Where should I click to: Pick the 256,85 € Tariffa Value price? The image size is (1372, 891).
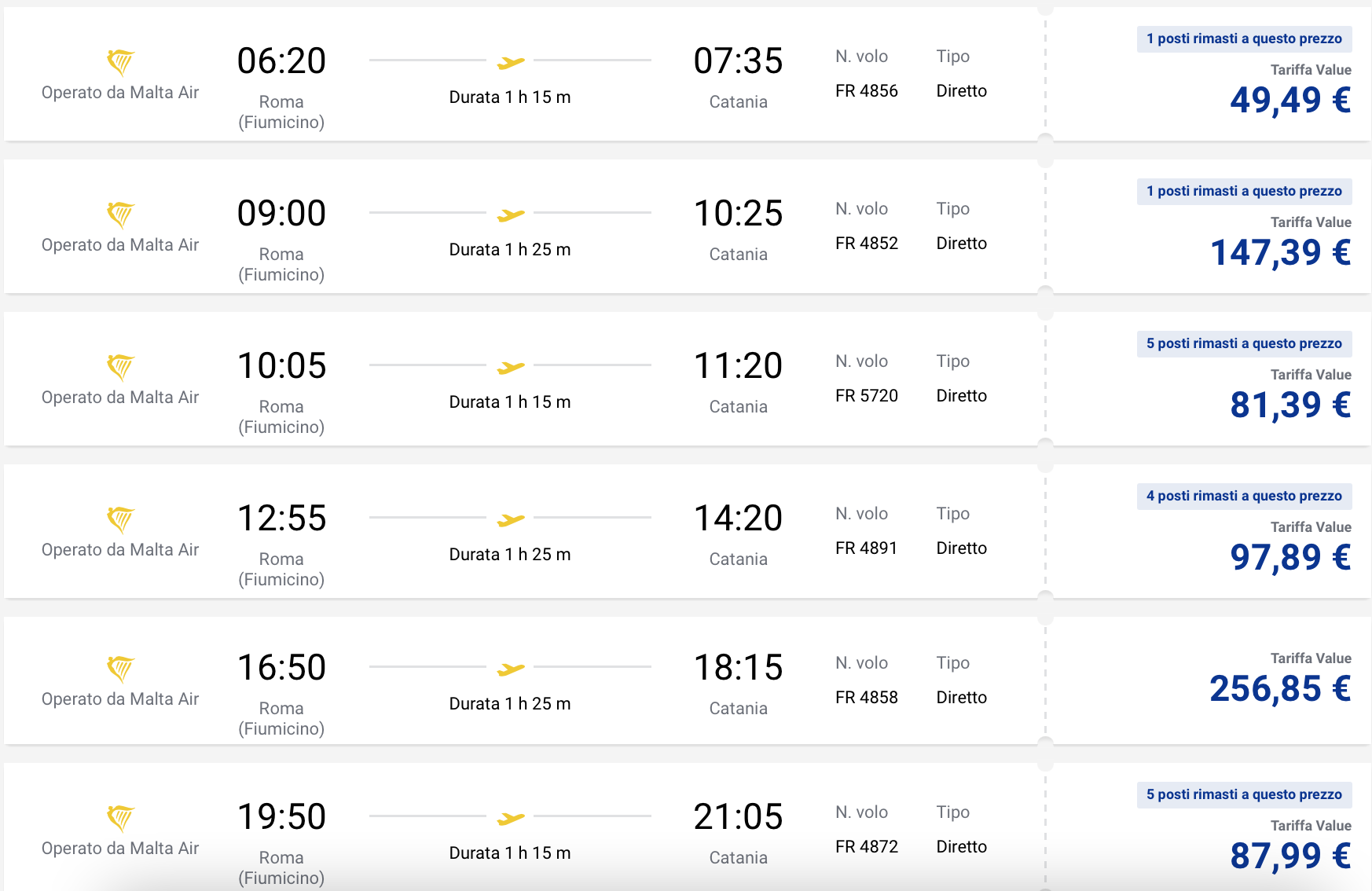[1280, 688]
